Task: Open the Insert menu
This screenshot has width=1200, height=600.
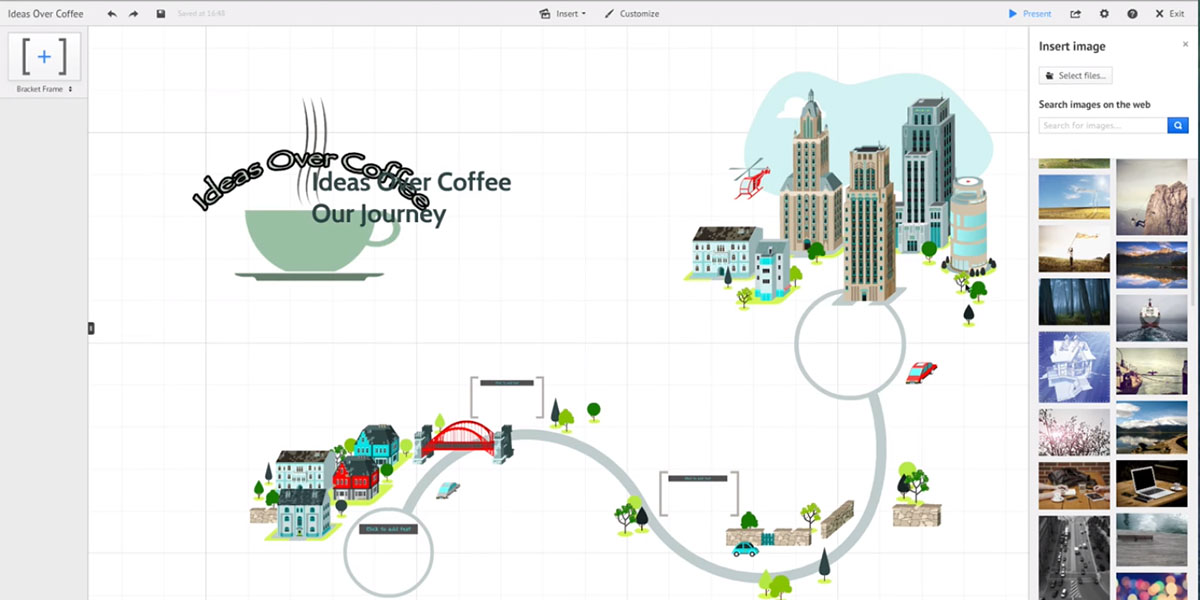Action: (x=562, y=13)
